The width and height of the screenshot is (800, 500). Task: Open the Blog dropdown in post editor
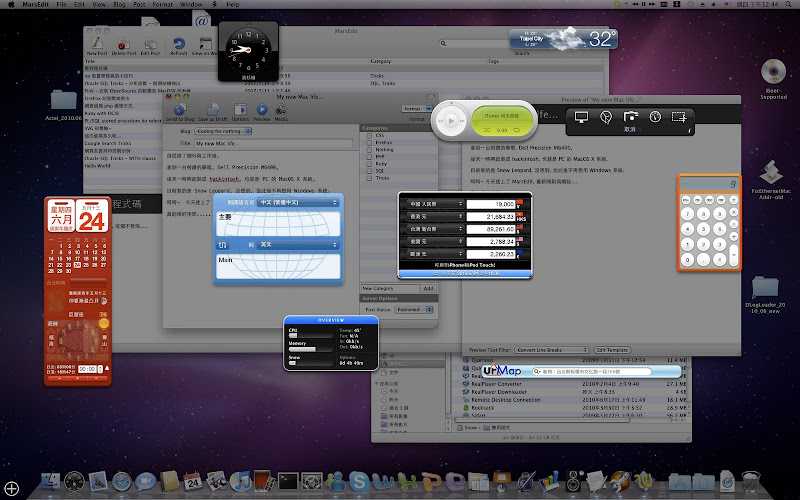[x=223, y=131]
